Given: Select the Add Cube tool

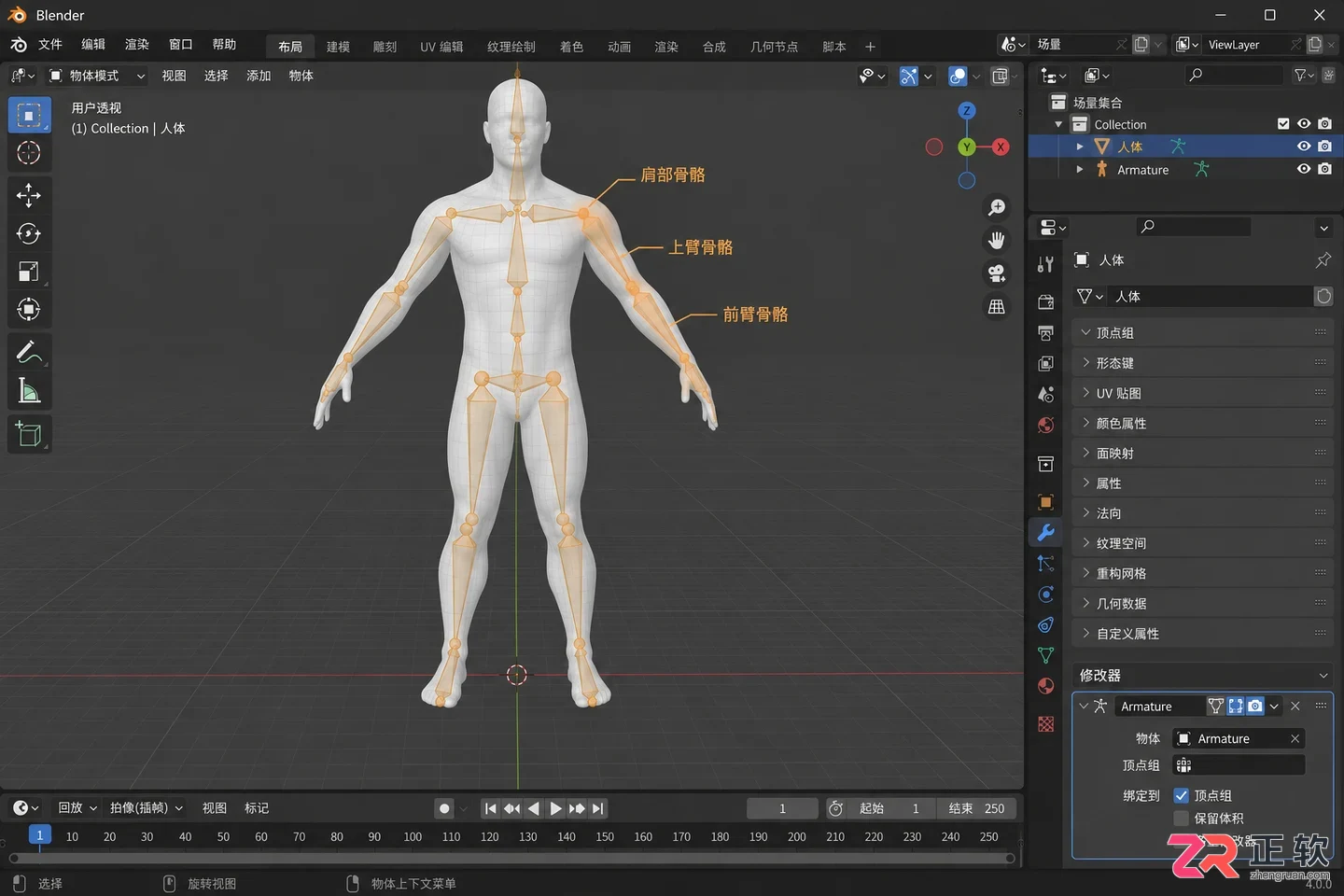Looking at the screenshot, I should coord(29,434).
